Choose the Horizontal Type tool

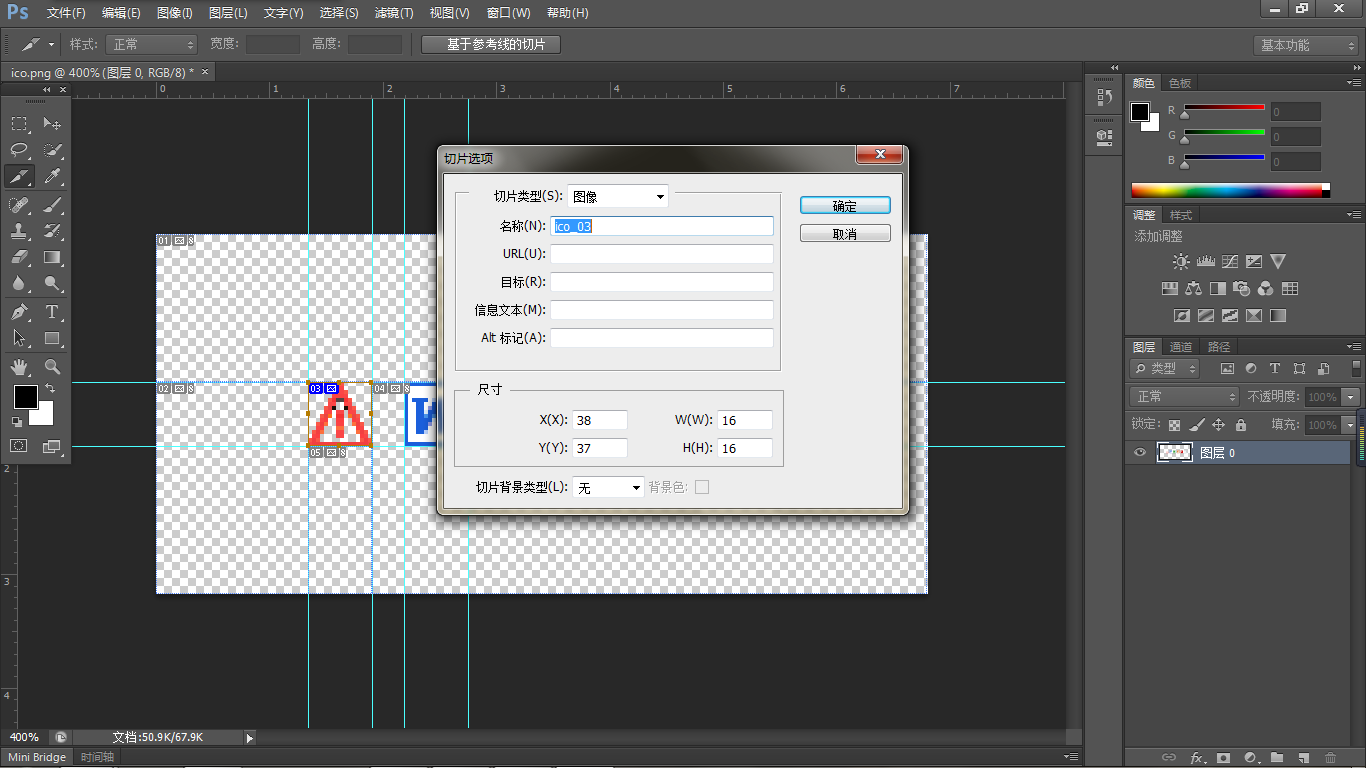pos(53,312)
